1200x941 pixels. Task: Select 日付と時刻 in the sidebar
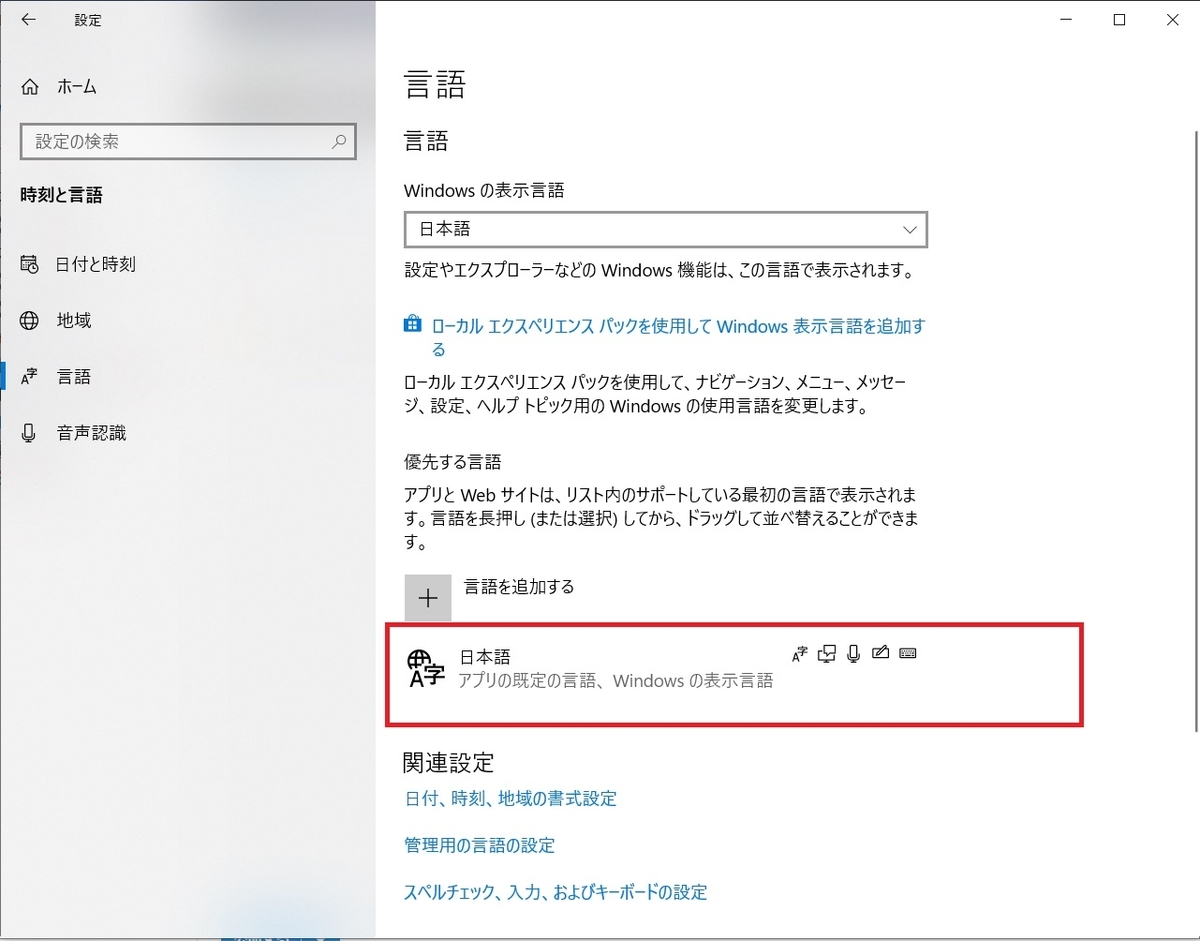pos(96,264)
